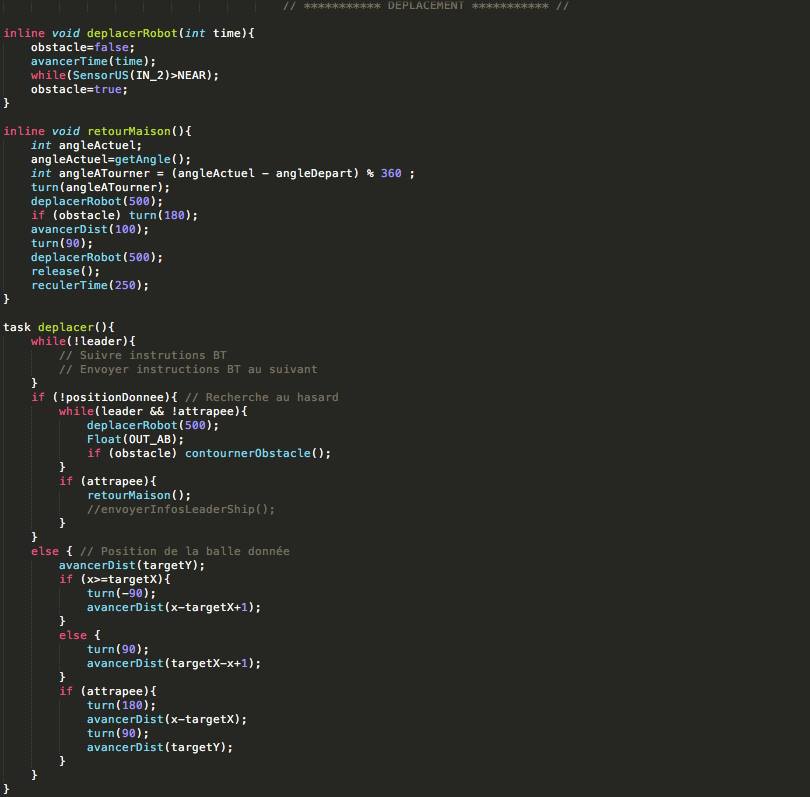The image size is (810, 797).
Task: Click the 'turn(angleATourner);' line
Action: (x=100, y=187)
